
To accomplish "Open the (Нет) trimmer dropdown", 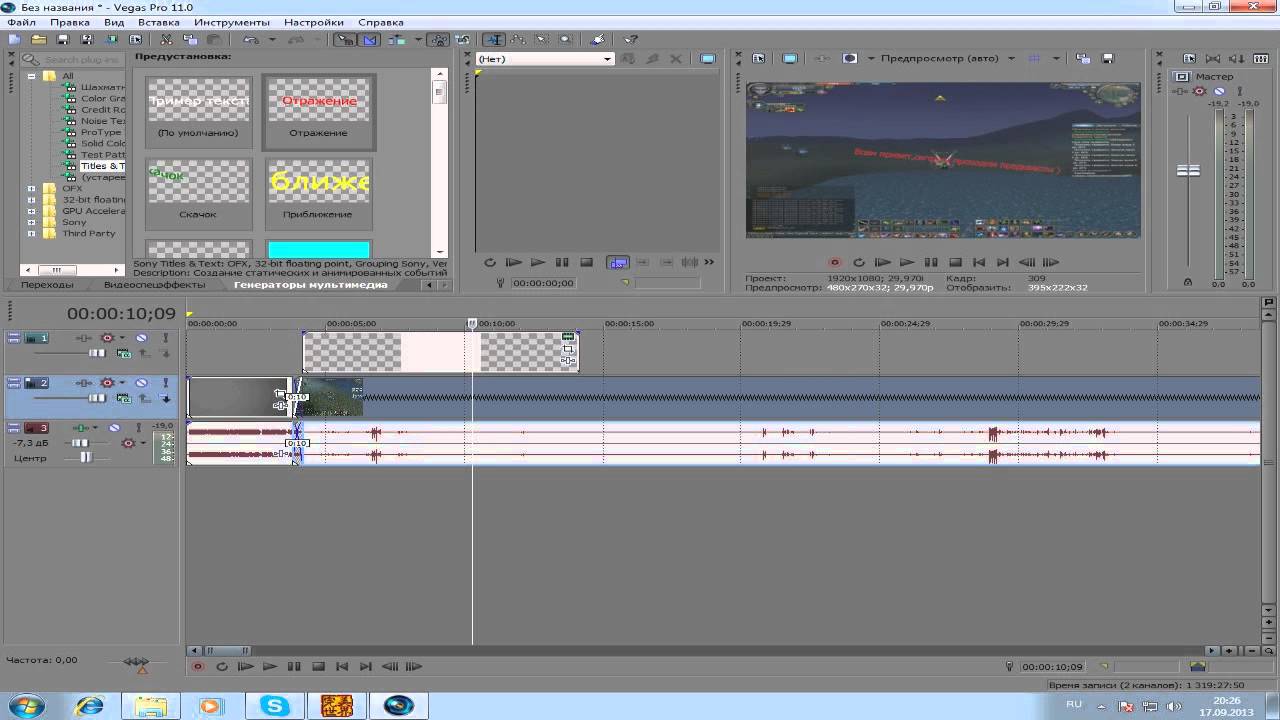I will [x=606, y=59].
